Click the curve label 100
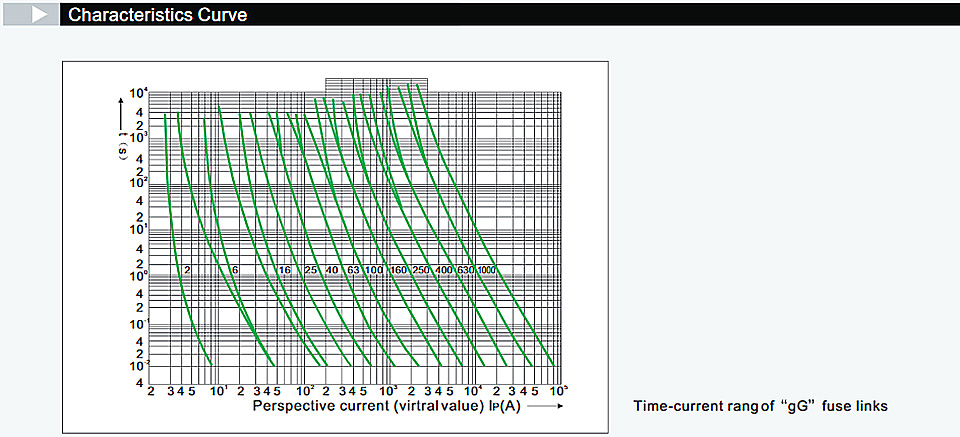 (x=373, y=270)
